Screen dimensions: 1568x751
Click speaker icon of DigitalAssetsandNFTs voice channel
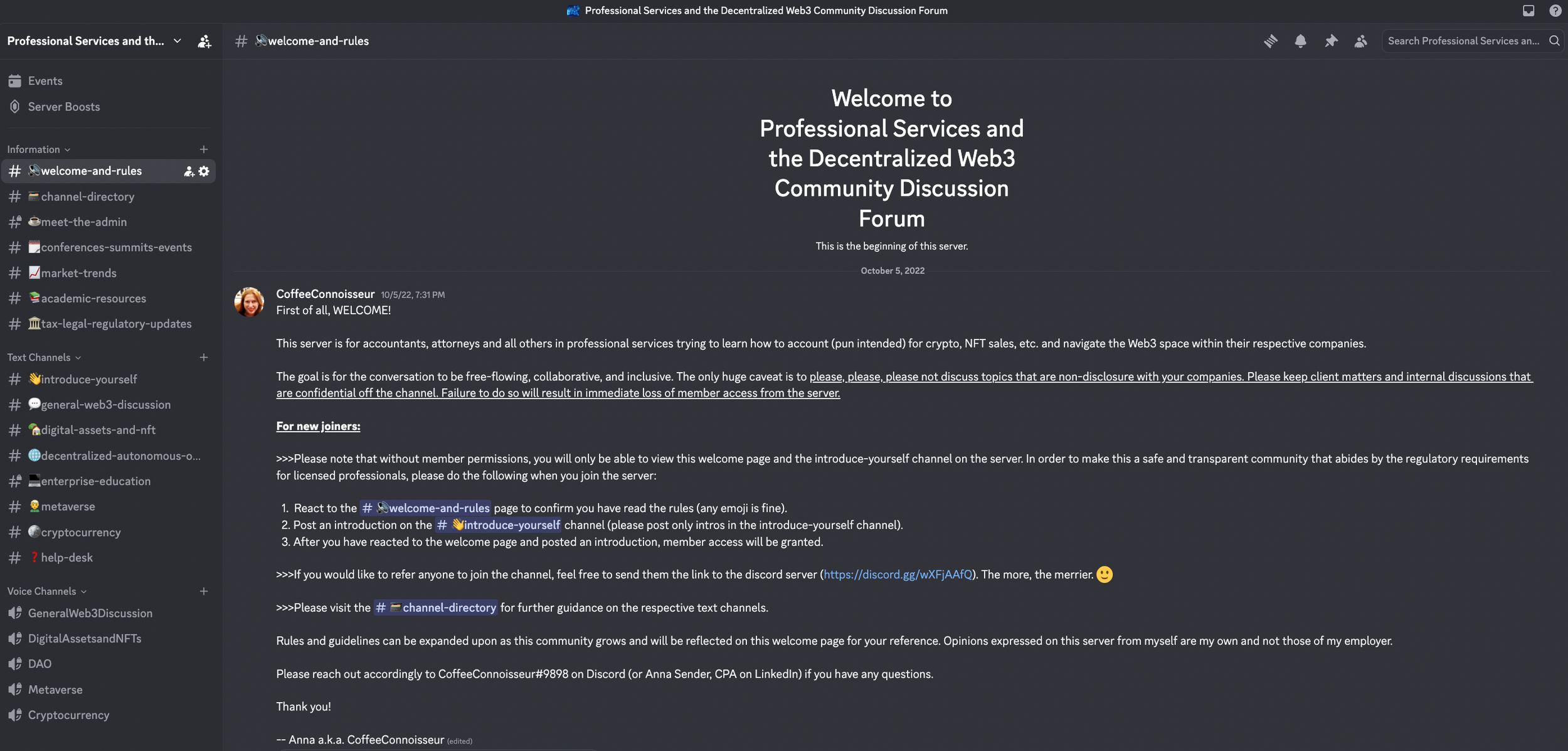(15, 639)
